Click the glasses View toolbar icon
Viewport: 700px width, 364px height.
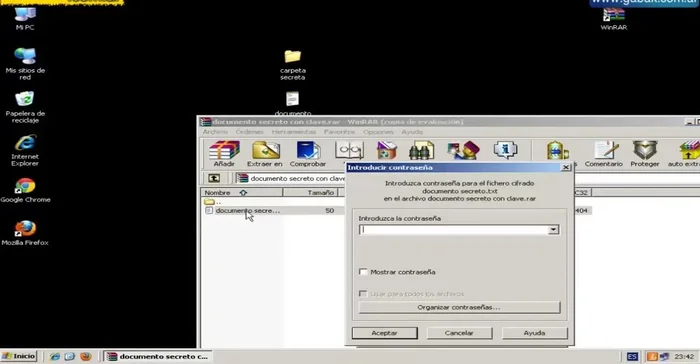click(350, 151)
